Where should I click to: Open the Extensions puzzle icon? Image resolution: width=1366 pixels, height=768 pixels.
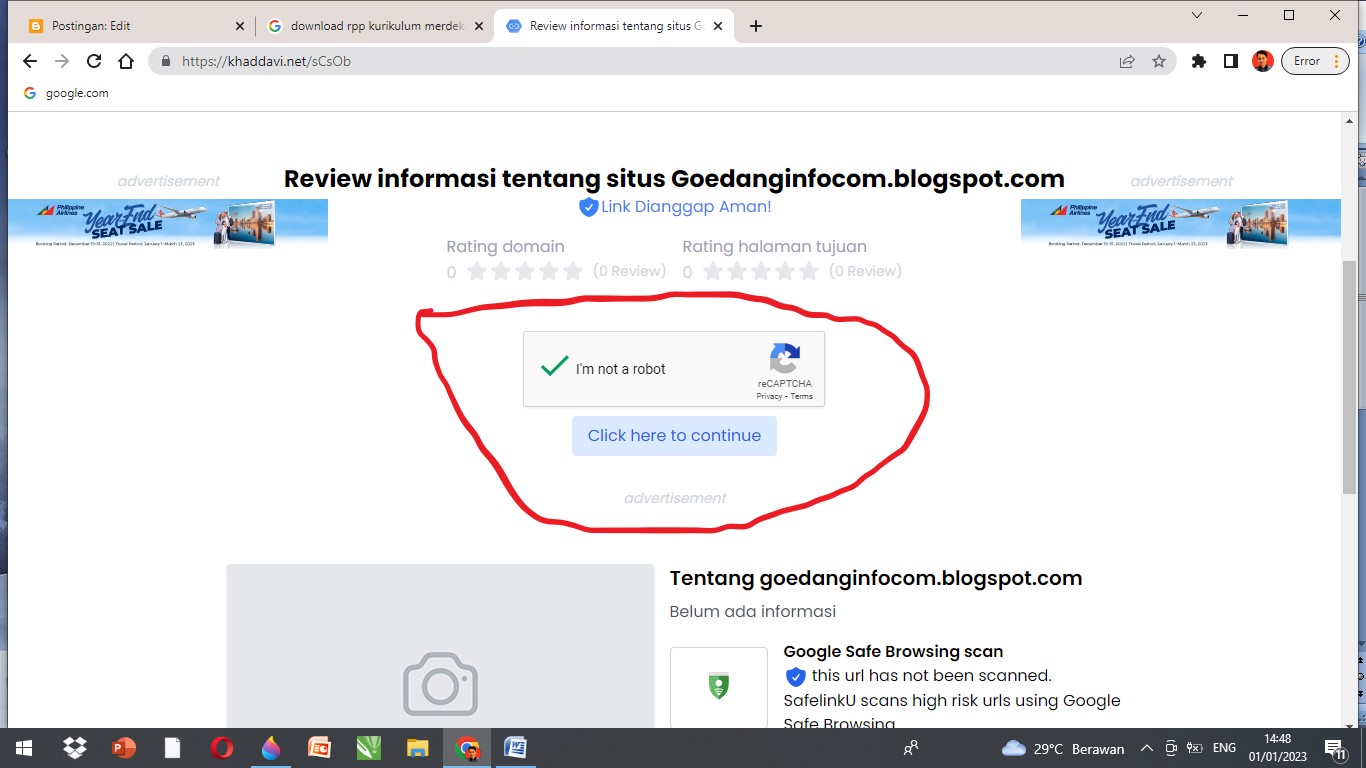[x=1199, y=61]
